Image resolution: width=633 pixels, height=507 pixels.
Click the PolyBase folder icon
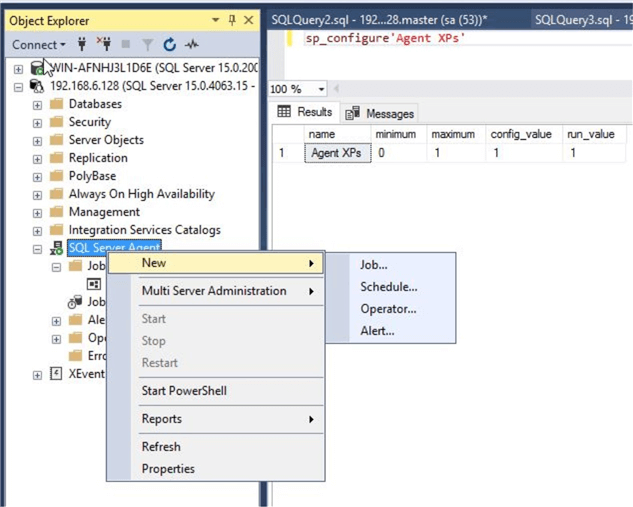[57, 176]
